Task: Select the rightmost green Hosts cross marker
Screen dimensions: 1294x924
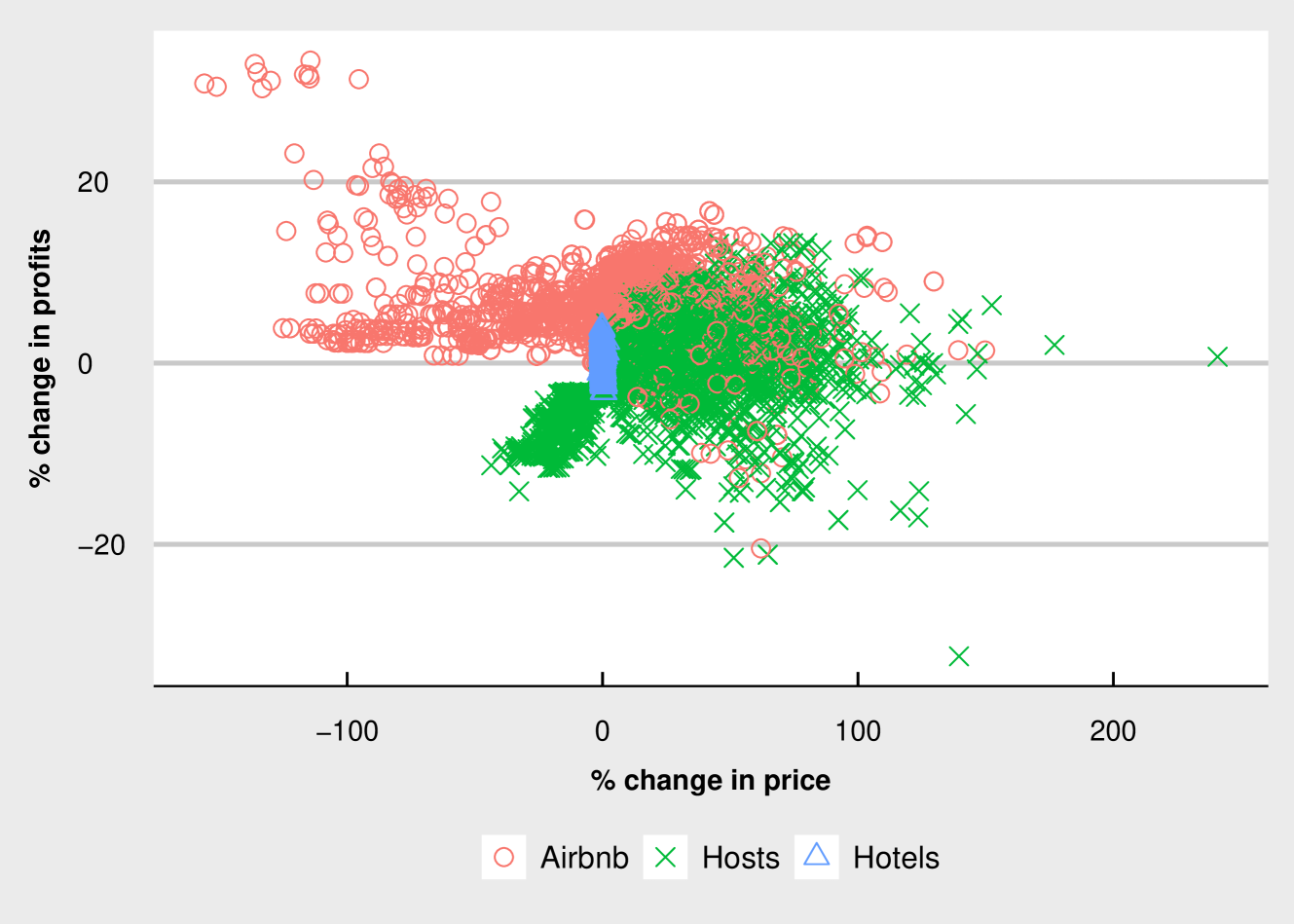Action: pyautogui.click(x=1217, y=357)
